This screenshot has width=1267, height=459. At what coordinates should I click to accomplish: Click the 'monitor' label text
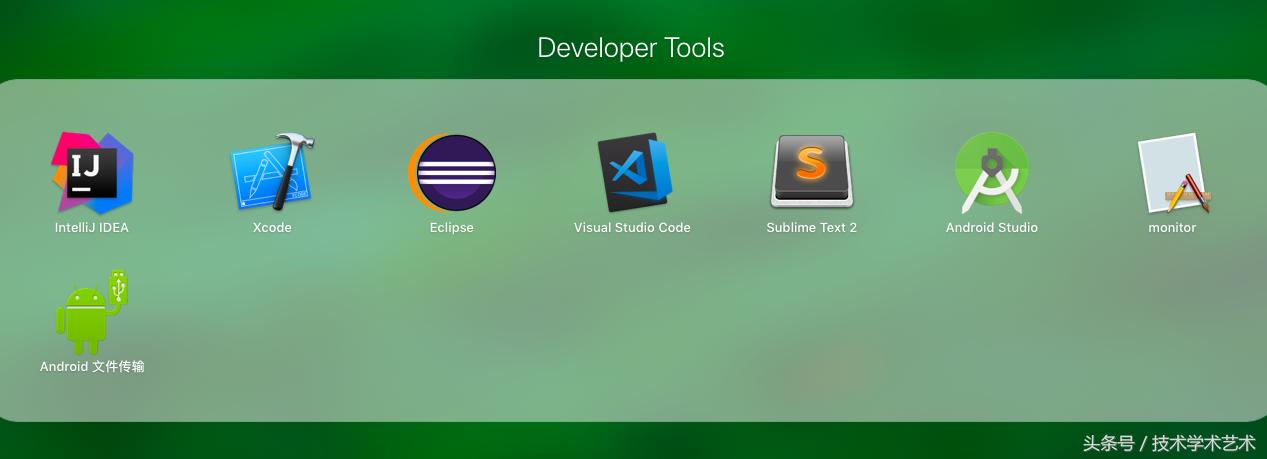click(x=1172, y=228)
